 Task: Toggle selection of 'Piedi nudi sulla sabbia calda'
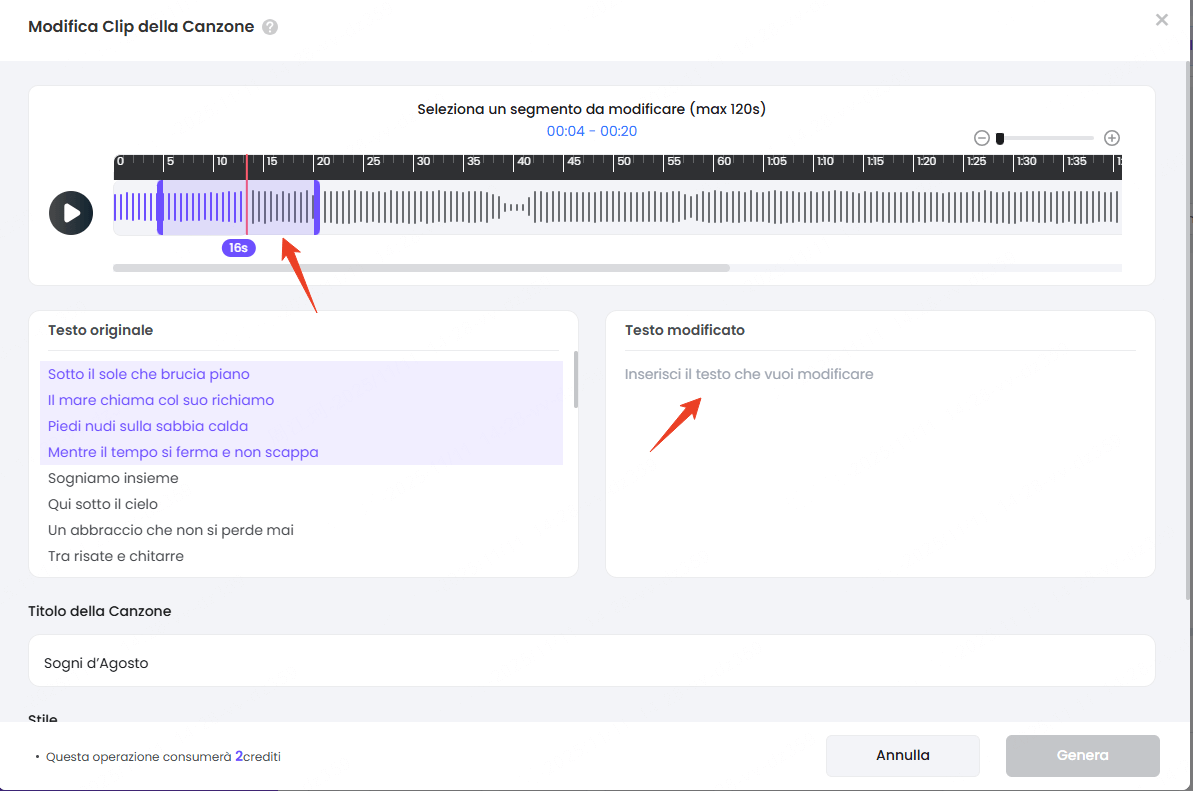click(147, 426)
